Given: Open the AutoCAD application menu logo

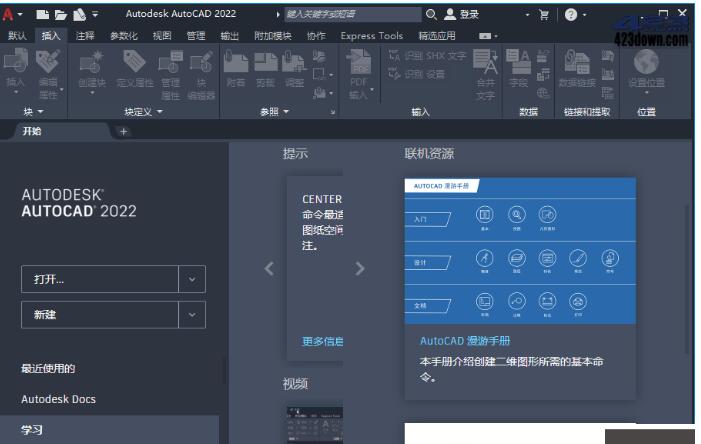Looking at the screenshot, I should (x=8, y=15).
